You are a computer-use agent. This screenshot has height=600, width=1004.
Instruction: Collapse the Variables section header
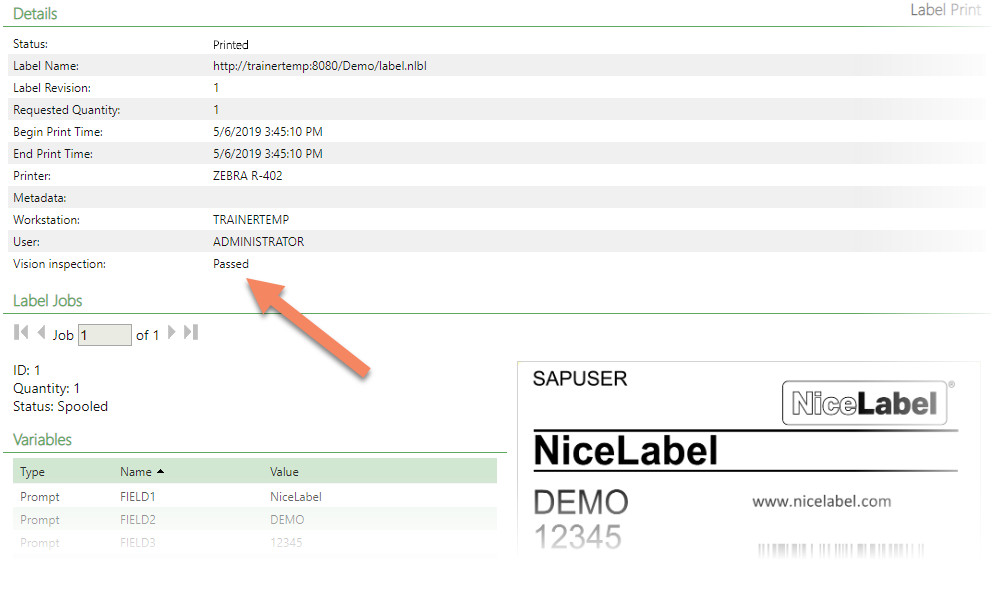point(42,440)
